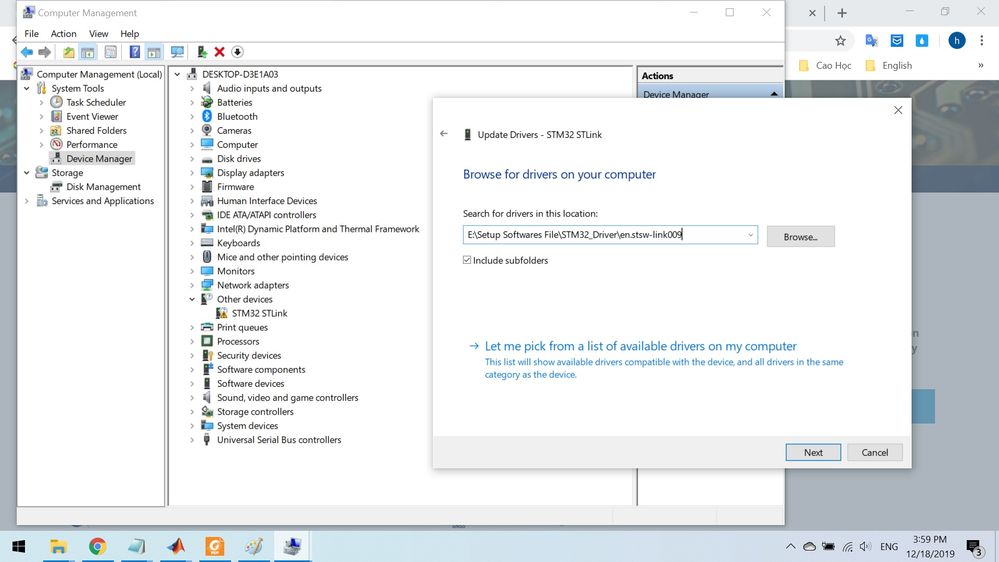The image size is (999, 562).
Task: Select Sound, video and game controllers
Action: pos(287,398)
